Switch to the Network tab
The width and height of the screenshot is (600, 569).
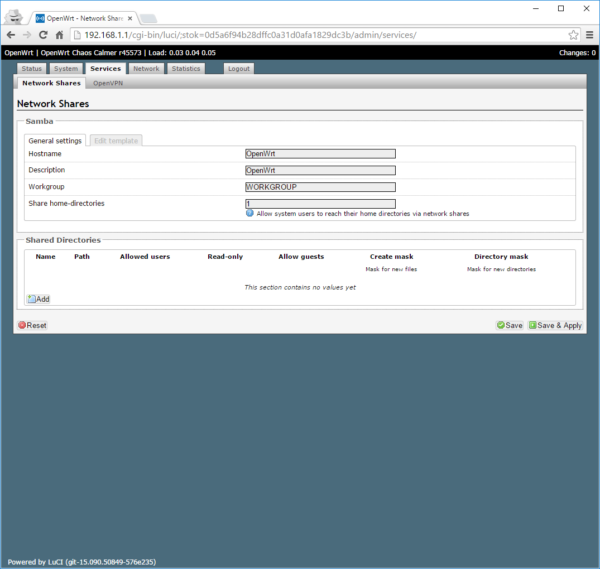(146, 69)
